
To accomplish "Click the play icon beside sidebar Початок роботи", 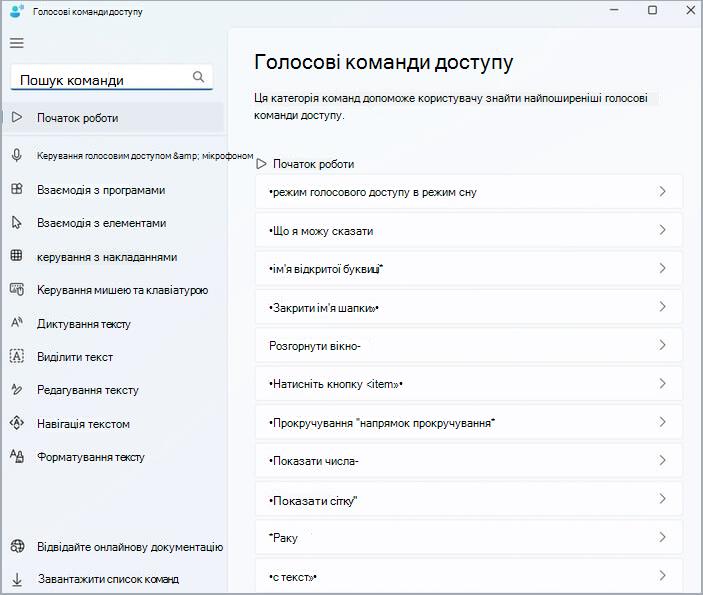I will (x=17, y=117).
